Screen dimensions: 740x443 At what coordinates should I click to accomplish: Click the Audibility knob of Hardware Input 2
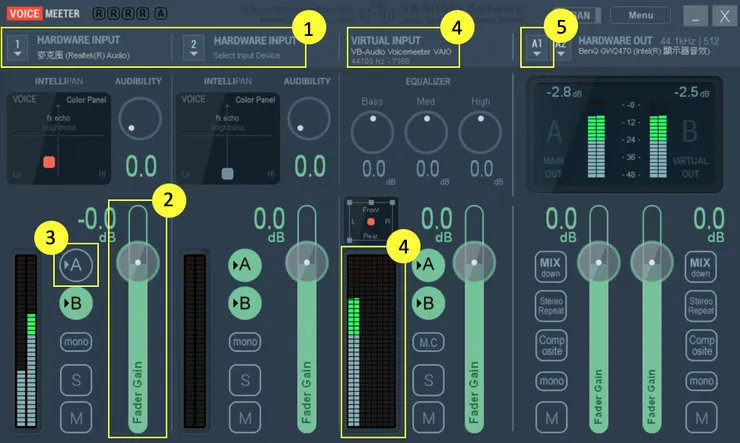[309, 118]
